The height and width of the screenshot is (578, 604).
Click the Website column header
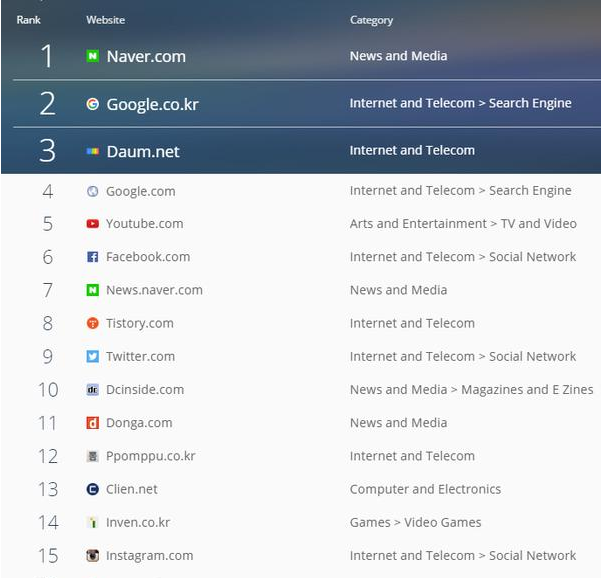(x=106, y=20)
